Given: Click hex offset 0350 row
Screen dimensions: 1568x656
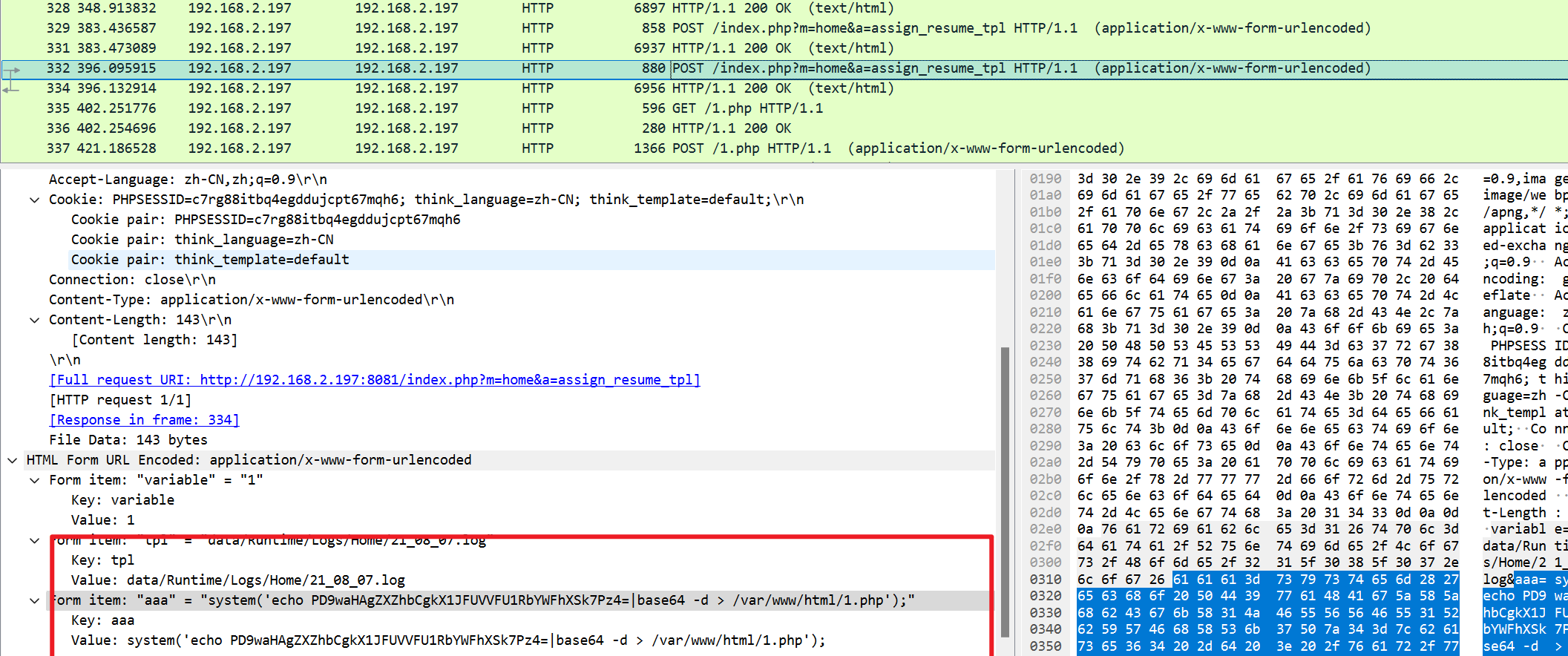Looking at the screenshot, I should 1045,646.
